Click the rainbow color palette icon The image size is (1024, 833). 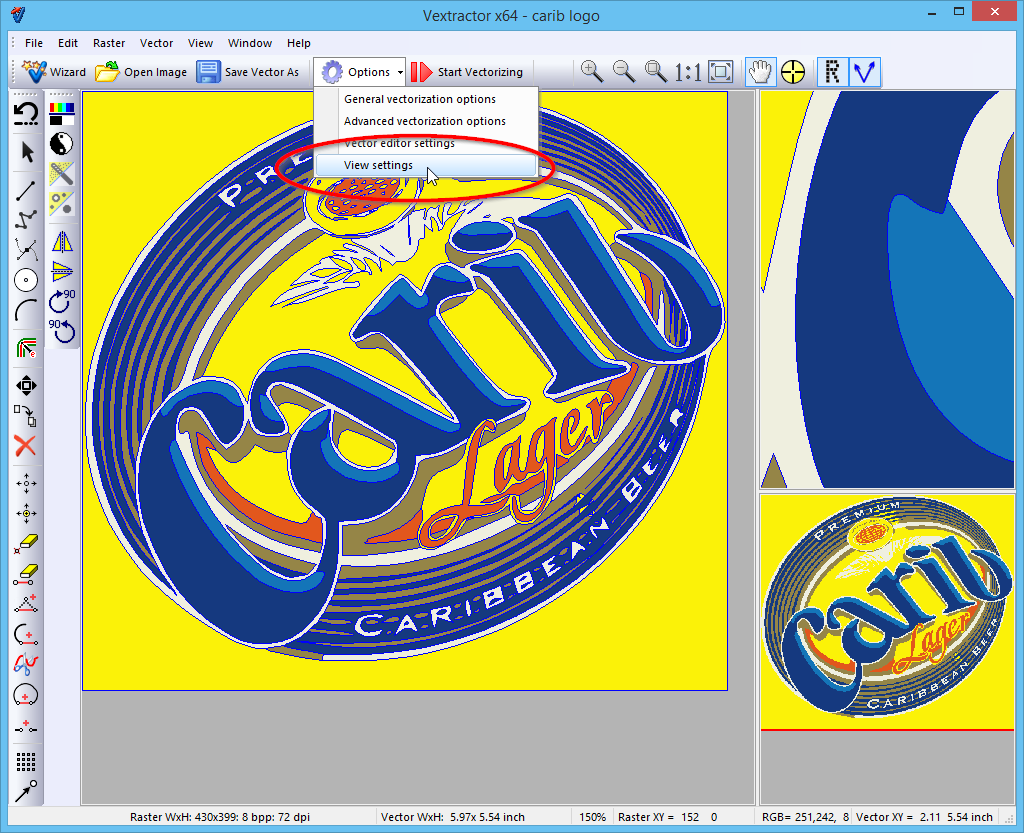point(62,112)
